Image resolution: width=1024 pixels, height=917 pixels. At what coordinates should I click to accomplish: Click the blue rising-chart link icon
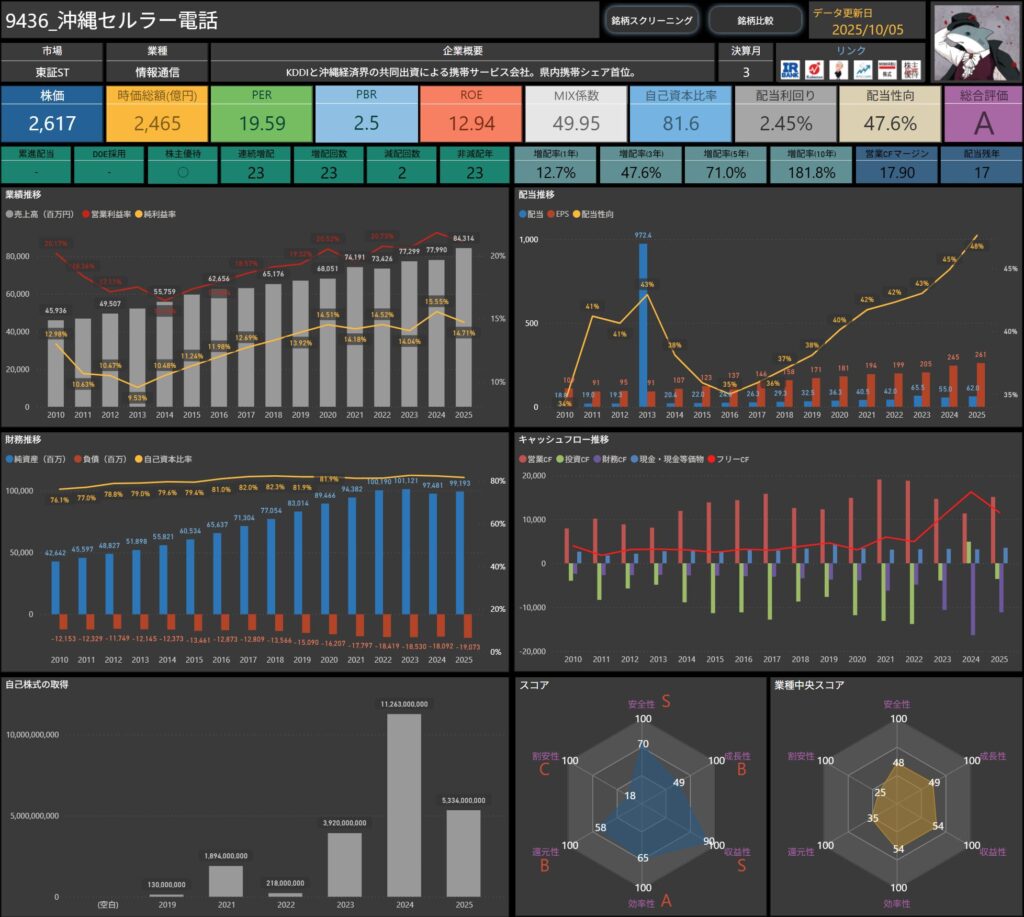tap(863, 69)
